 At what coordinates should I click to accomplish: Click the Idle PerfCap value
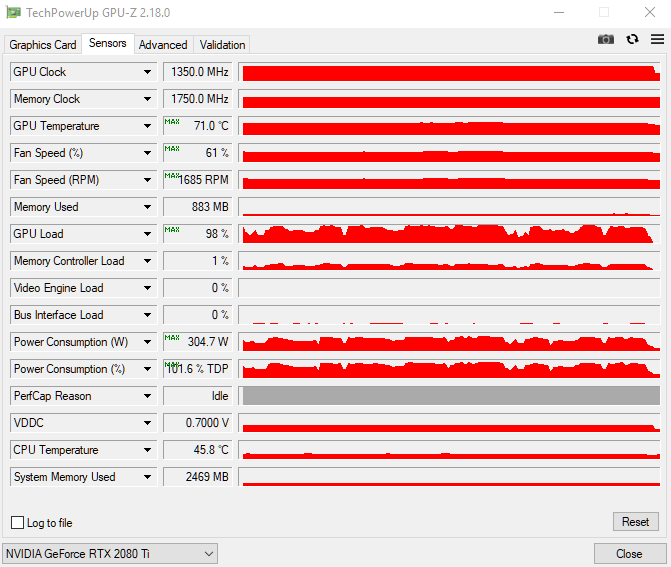(x=198, y=395)
